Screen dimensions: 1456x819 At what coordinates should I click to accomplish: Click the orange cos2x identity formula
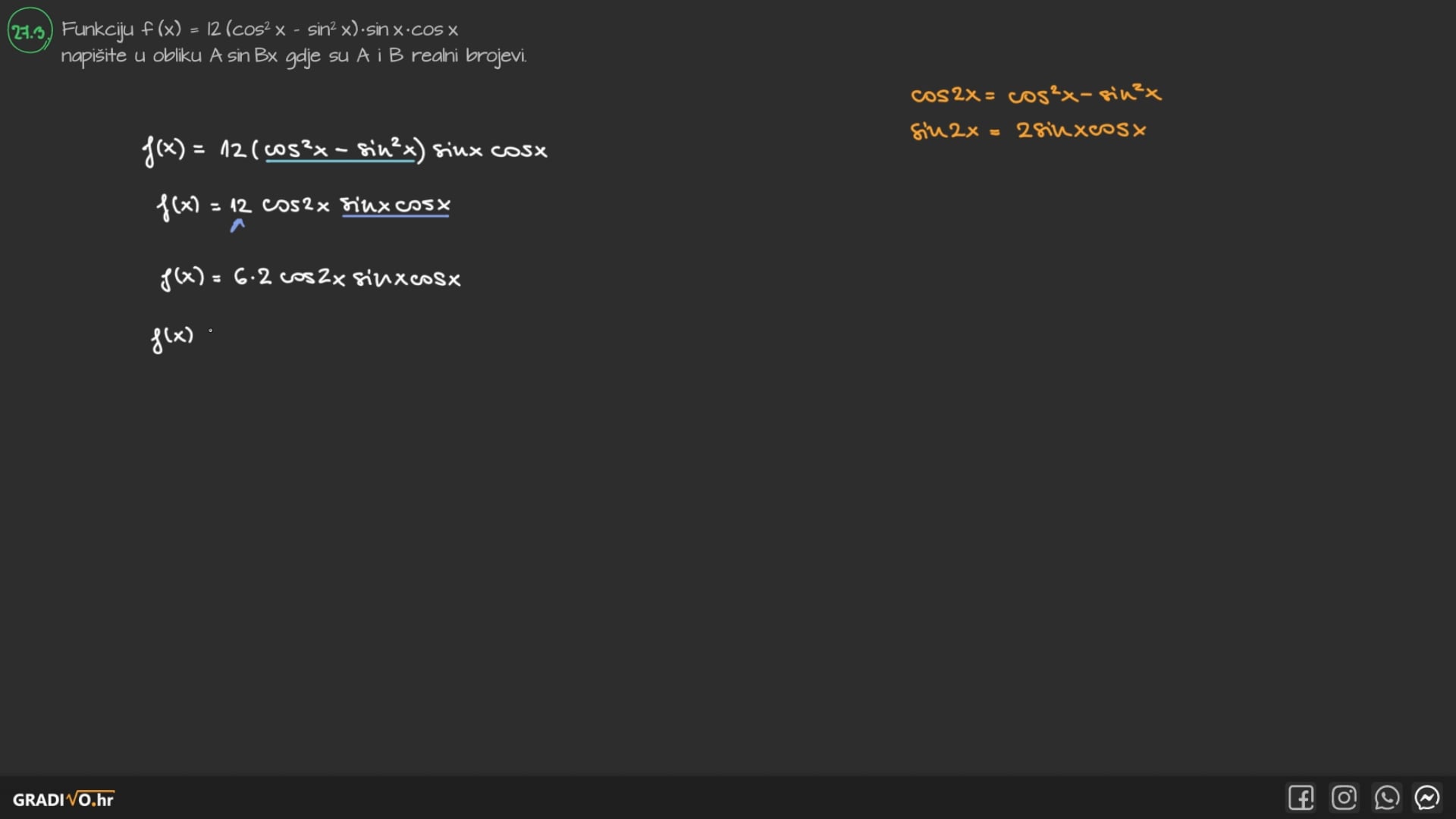click(x=1035, y=95)
